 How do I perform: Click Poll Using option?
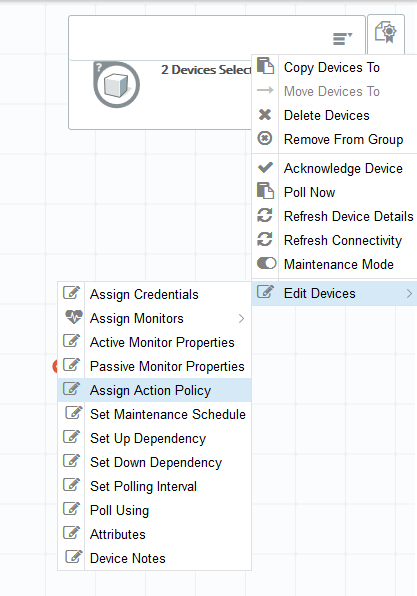[154, 510]
